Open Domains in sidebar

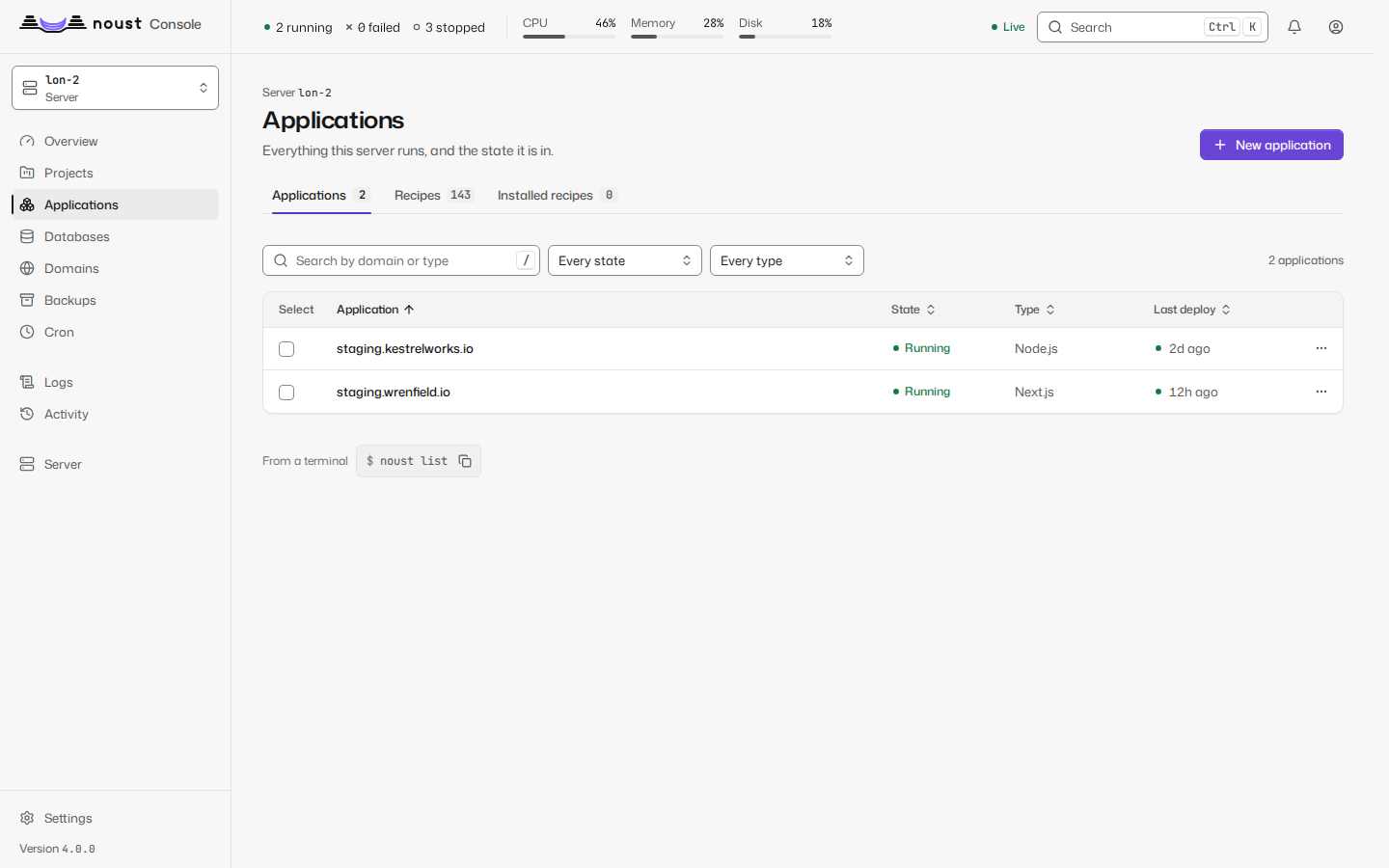coord(115,268)
